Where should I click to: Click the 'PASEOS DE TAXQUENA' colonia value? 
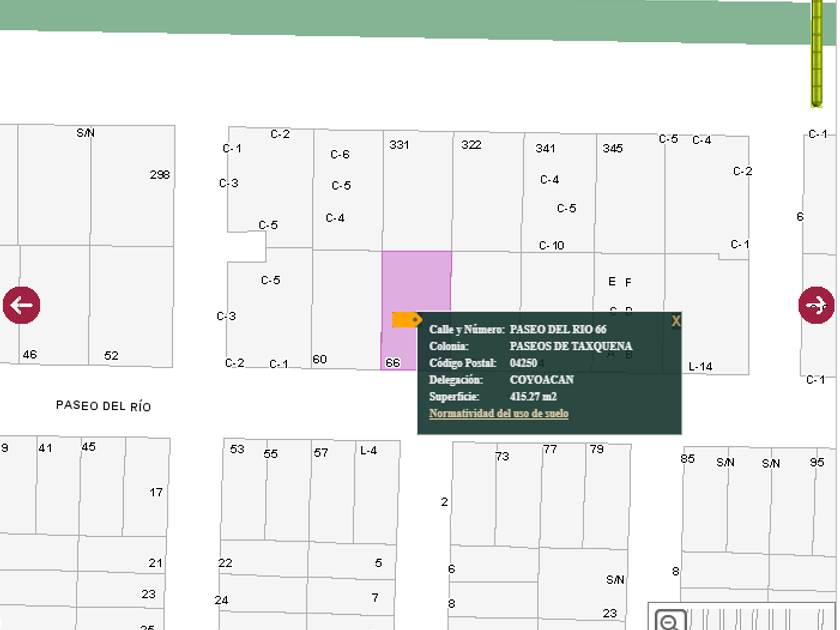(571, 346)
